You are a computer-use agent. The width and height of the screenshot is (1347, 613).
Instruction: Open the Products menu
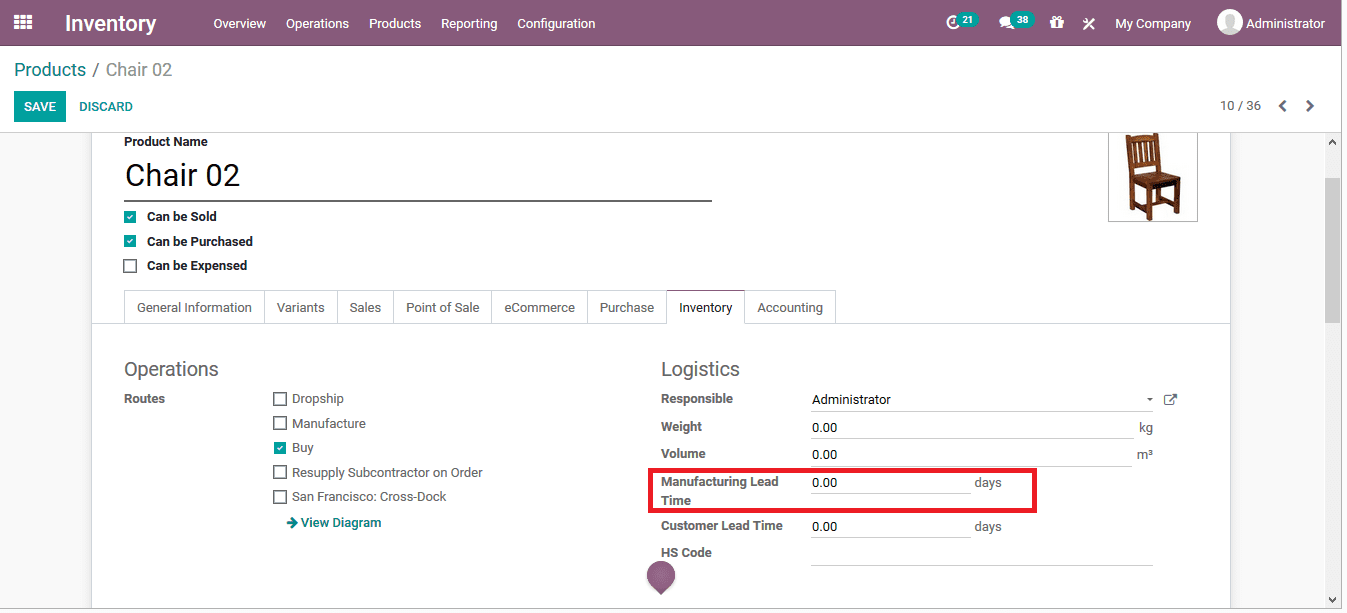tap(395, 23)
